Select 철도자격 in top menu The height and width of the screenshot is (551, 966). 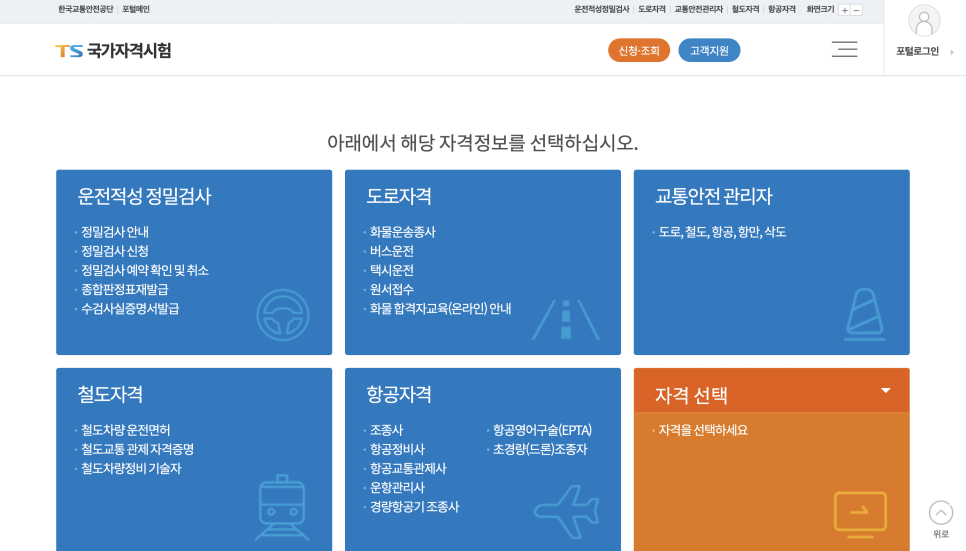745,9
